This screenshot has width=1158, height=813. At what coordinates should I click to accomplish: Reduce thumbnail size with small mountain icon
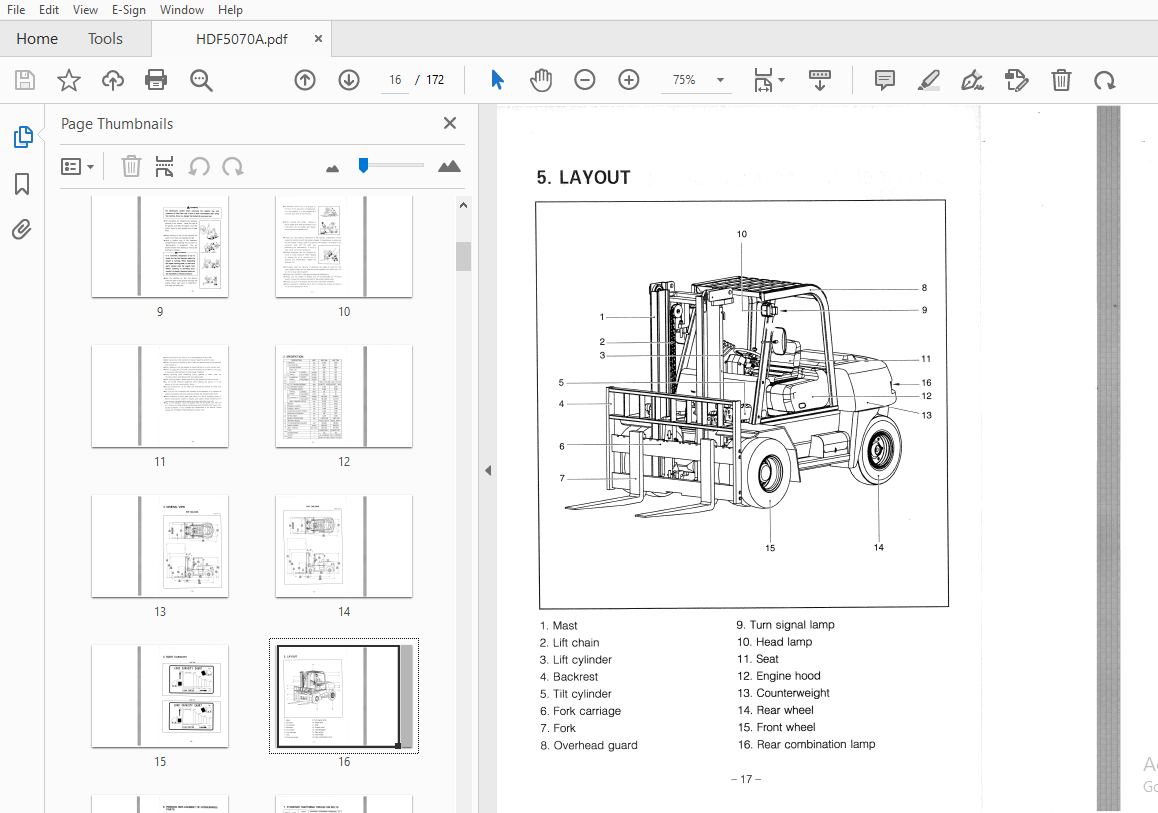coord(332,168)
